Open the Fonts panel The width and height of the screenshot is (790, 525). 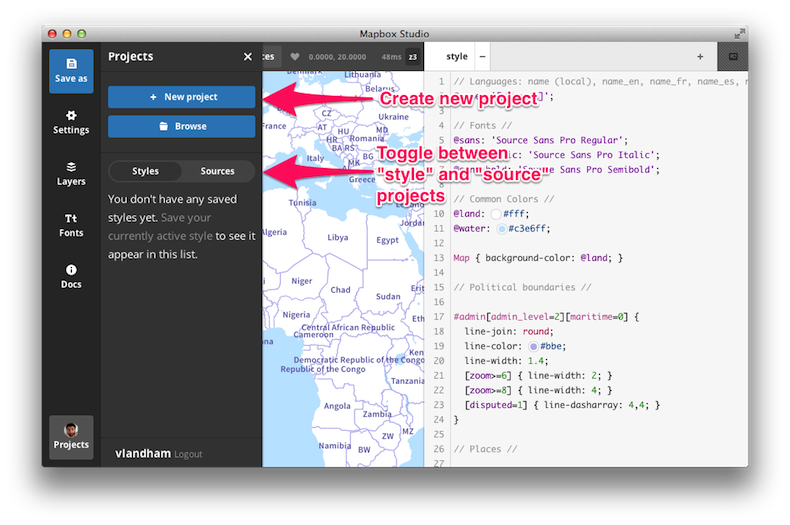click(x=71, y=225)
